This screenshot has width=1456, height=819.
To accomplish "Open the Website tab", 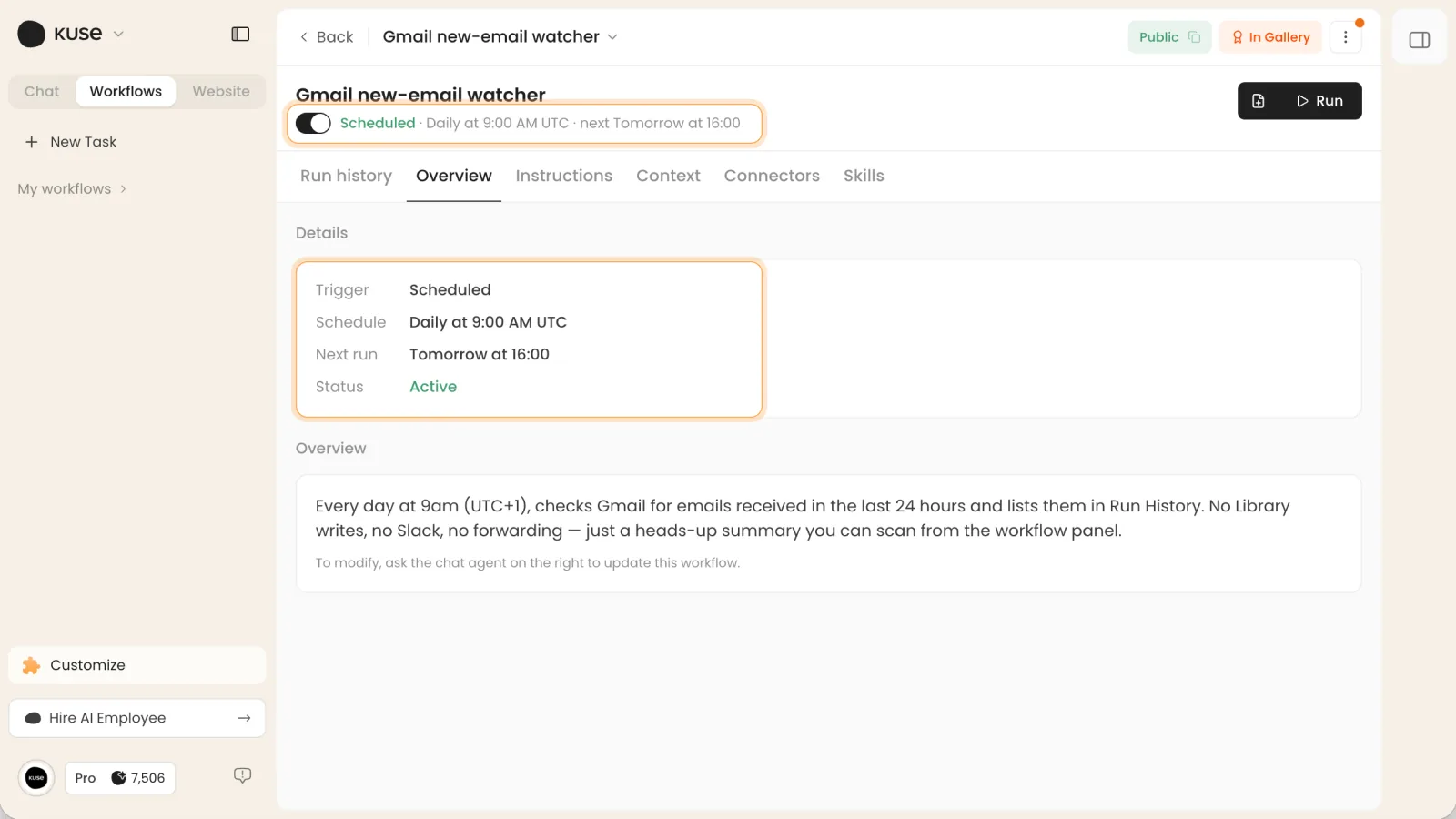I will 221,91.
